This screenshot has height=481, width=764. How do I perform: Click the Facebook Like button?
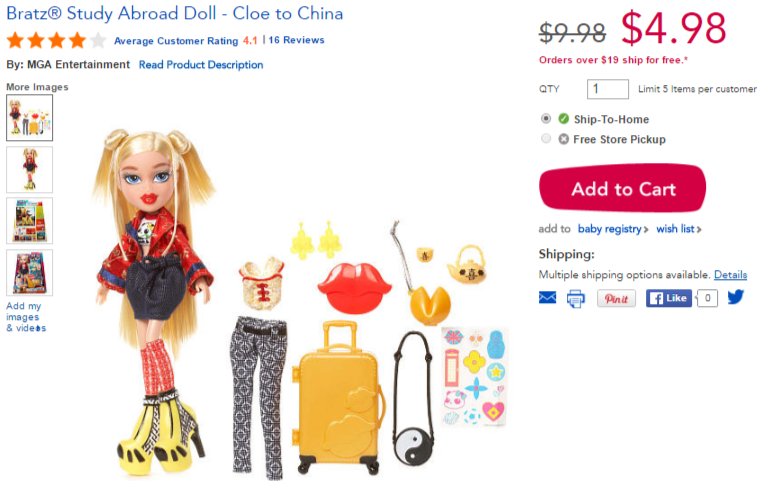coord(668,298)
